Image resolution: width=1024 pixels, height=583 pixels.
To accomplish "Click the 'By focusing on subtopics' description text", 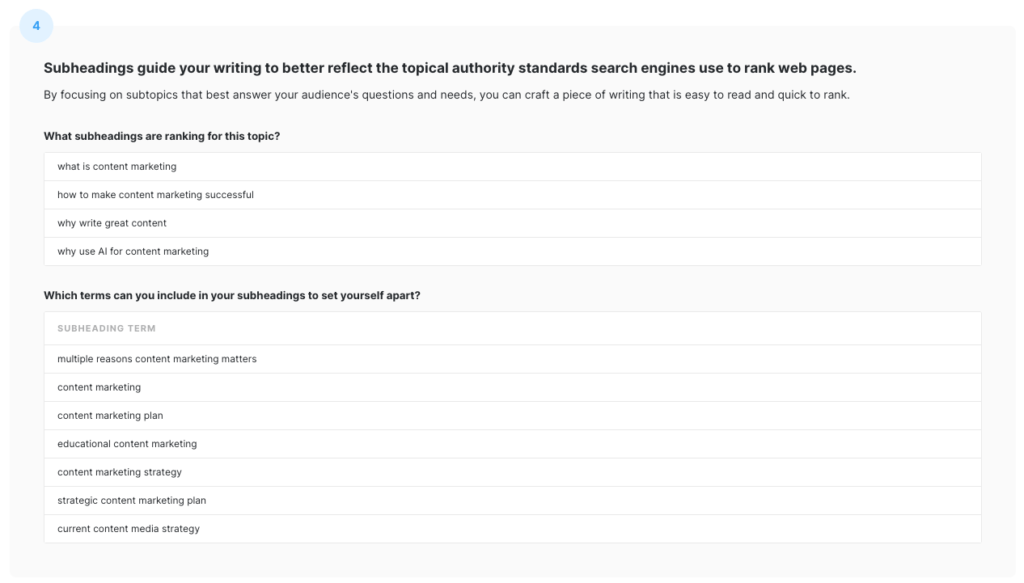I will point(447,95).
